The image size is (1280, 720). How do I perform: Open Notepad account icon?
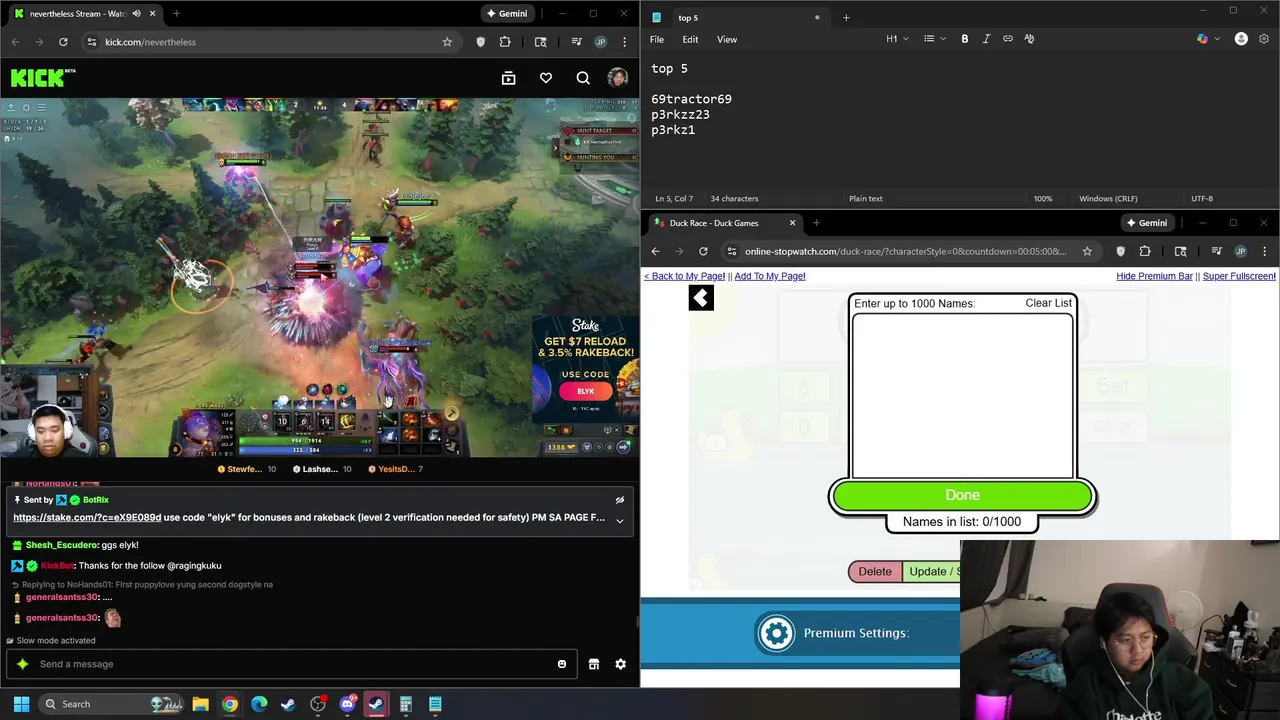click(x=1241, y=39)
